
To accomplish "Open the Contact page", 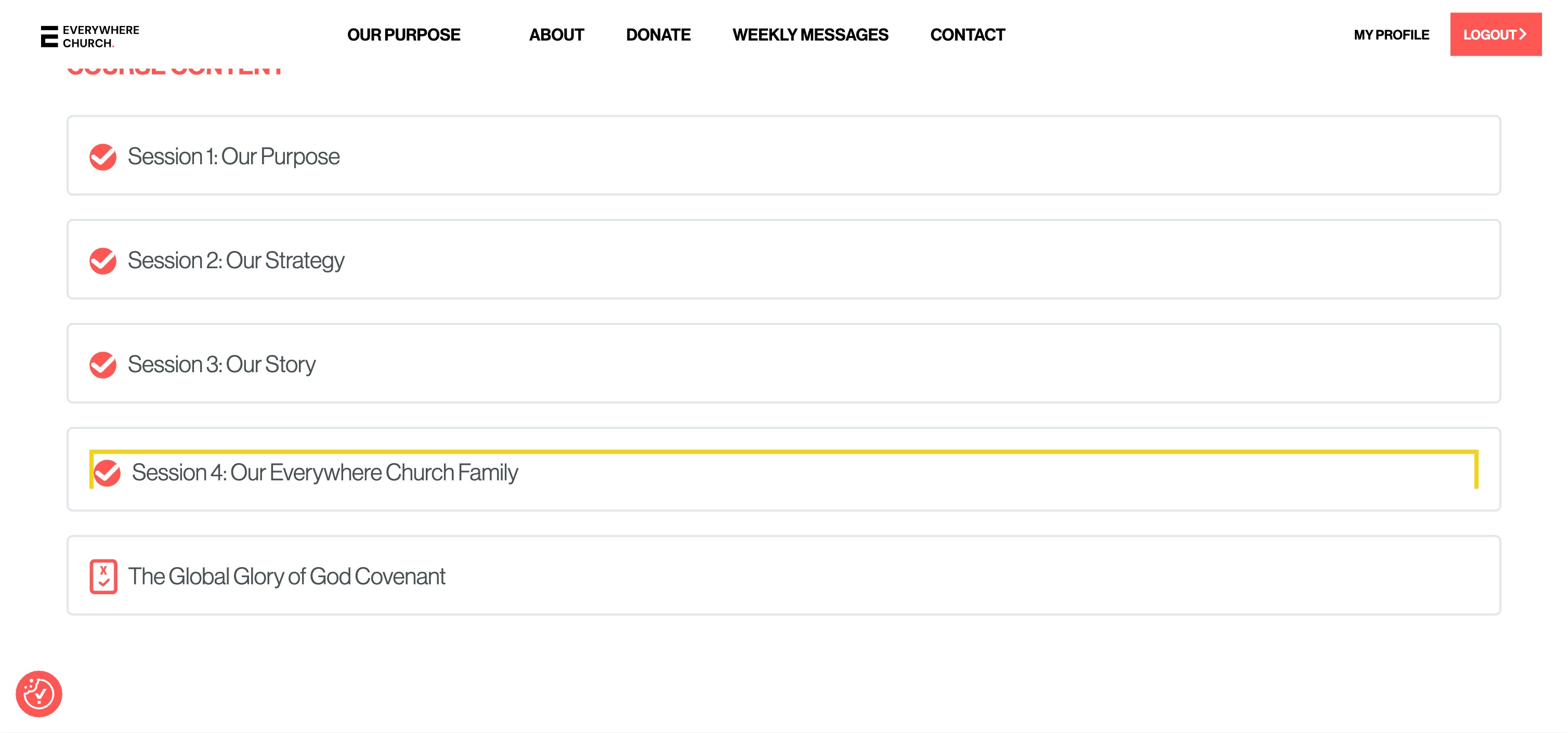I will tap(967, 35).
